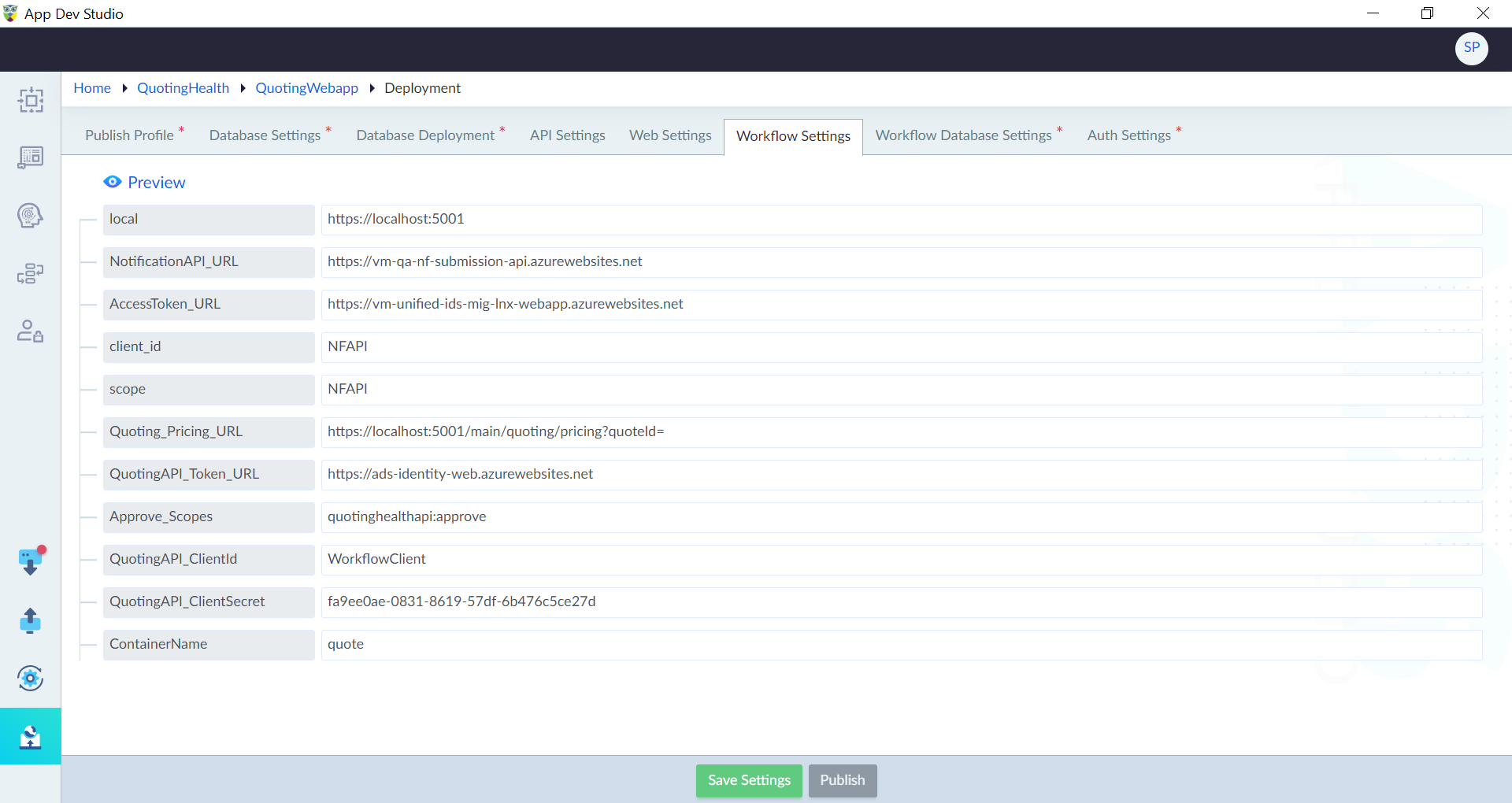Click the Publish button
The height and width of the screenshot is (803, 1512).
pos(843,780)
